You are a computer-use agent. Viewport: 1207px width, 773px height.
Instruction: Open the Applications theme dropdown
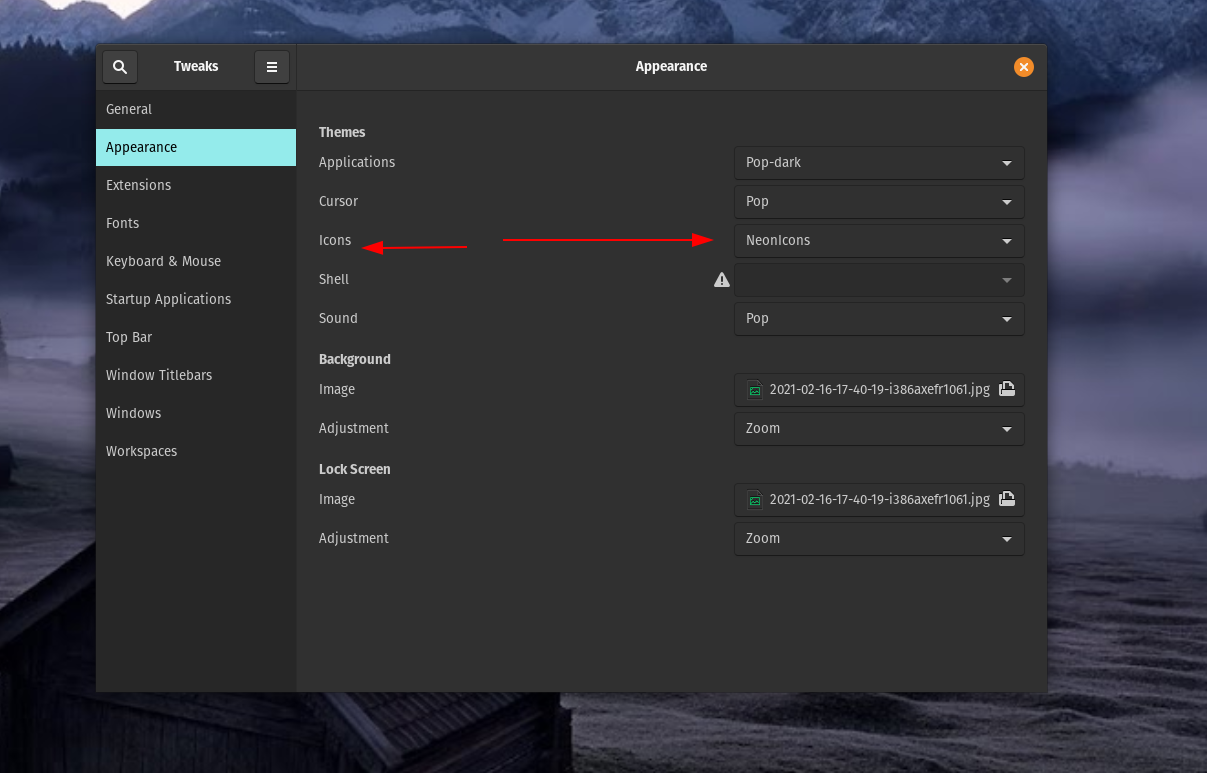point(879,163)
